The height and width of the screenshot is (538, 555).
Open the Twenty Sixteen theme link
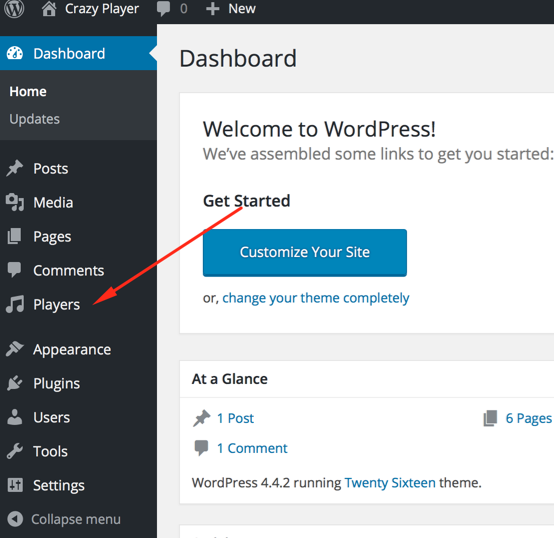click(390, 483)
